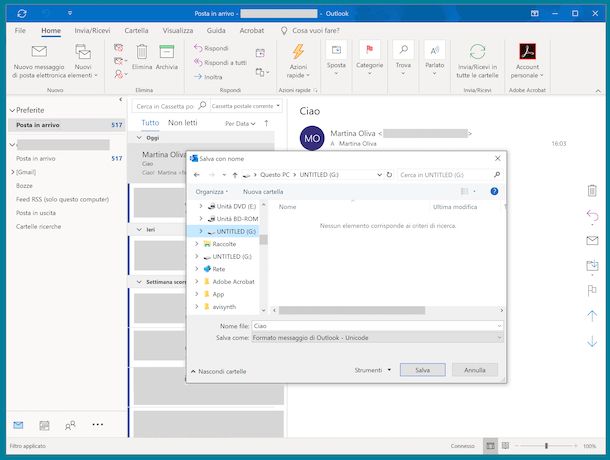Screen dimensions: 610x460
Task: Click the refresh icon in save dialog
Action: point(389,175)
